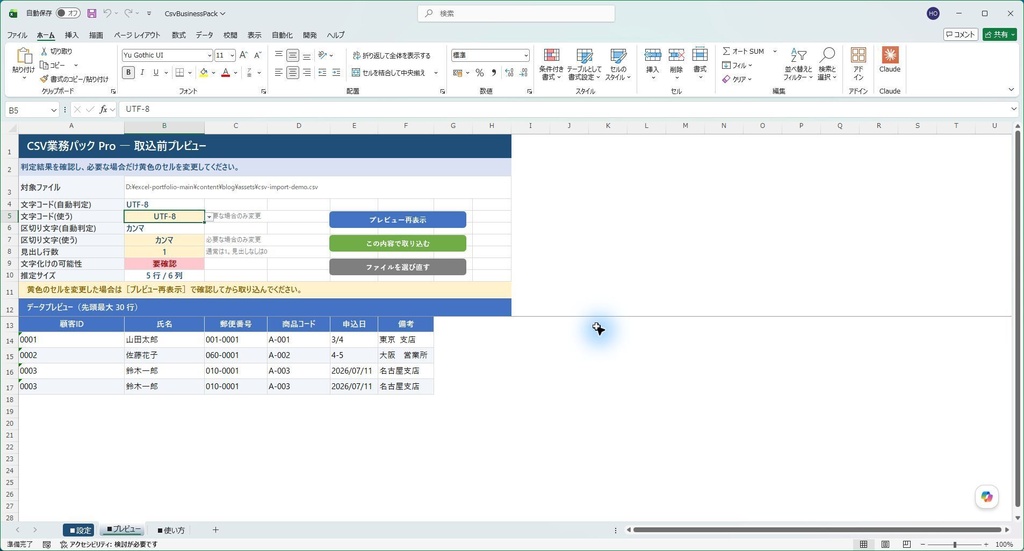Align text to the right
This screenshot has height=551, width=1024.
[x=306, y=72]
